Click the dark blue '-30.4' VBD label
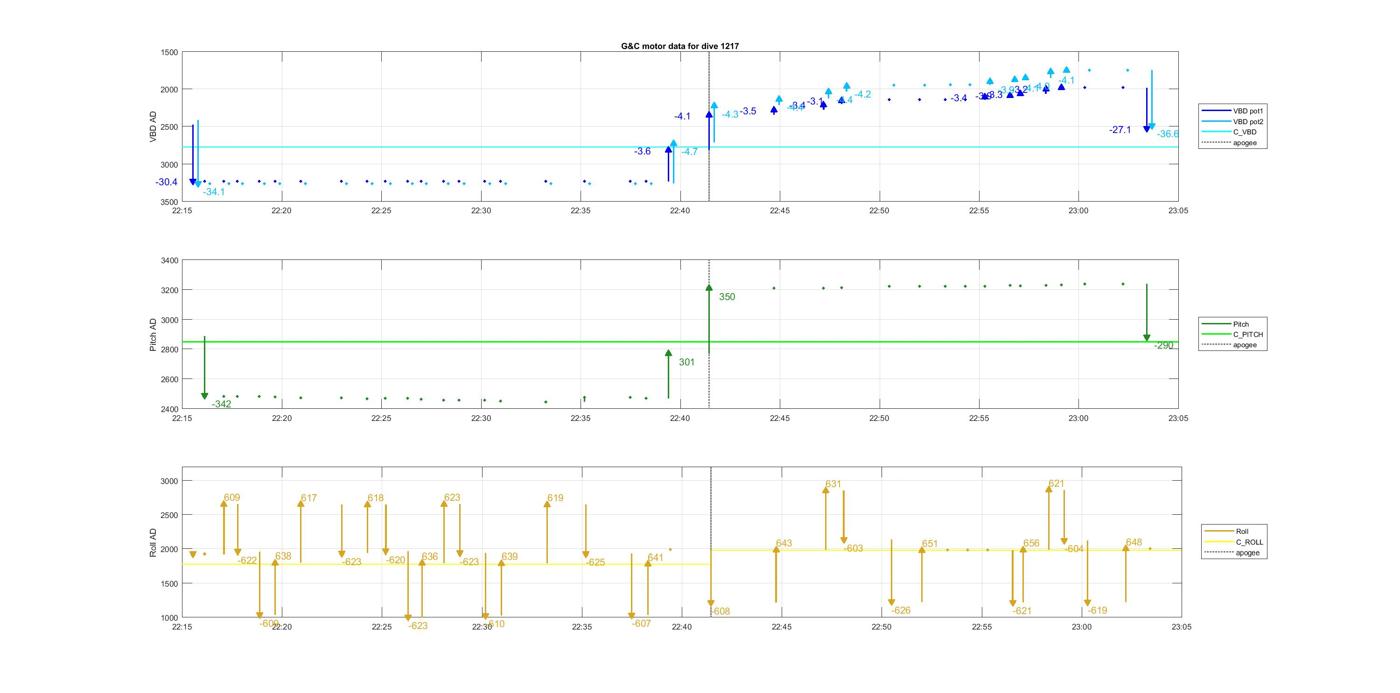1400x693 pixels. point(166,182)
